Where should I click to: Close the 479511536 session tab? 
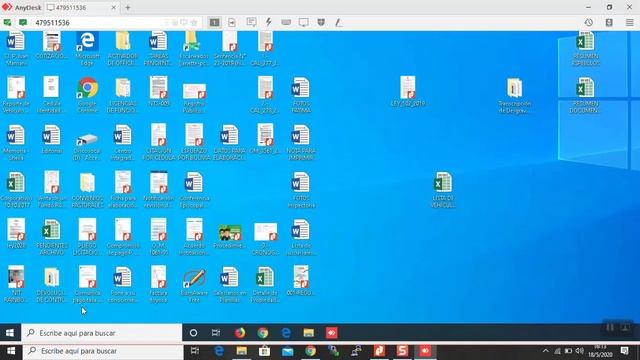click(113, 7)
